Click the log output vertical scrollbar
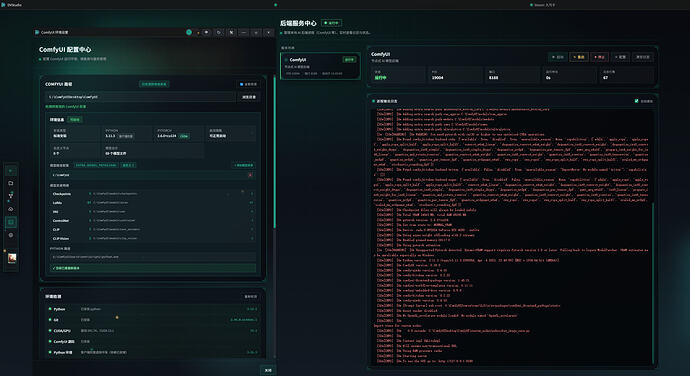690x376 pixels. point(653,282)
